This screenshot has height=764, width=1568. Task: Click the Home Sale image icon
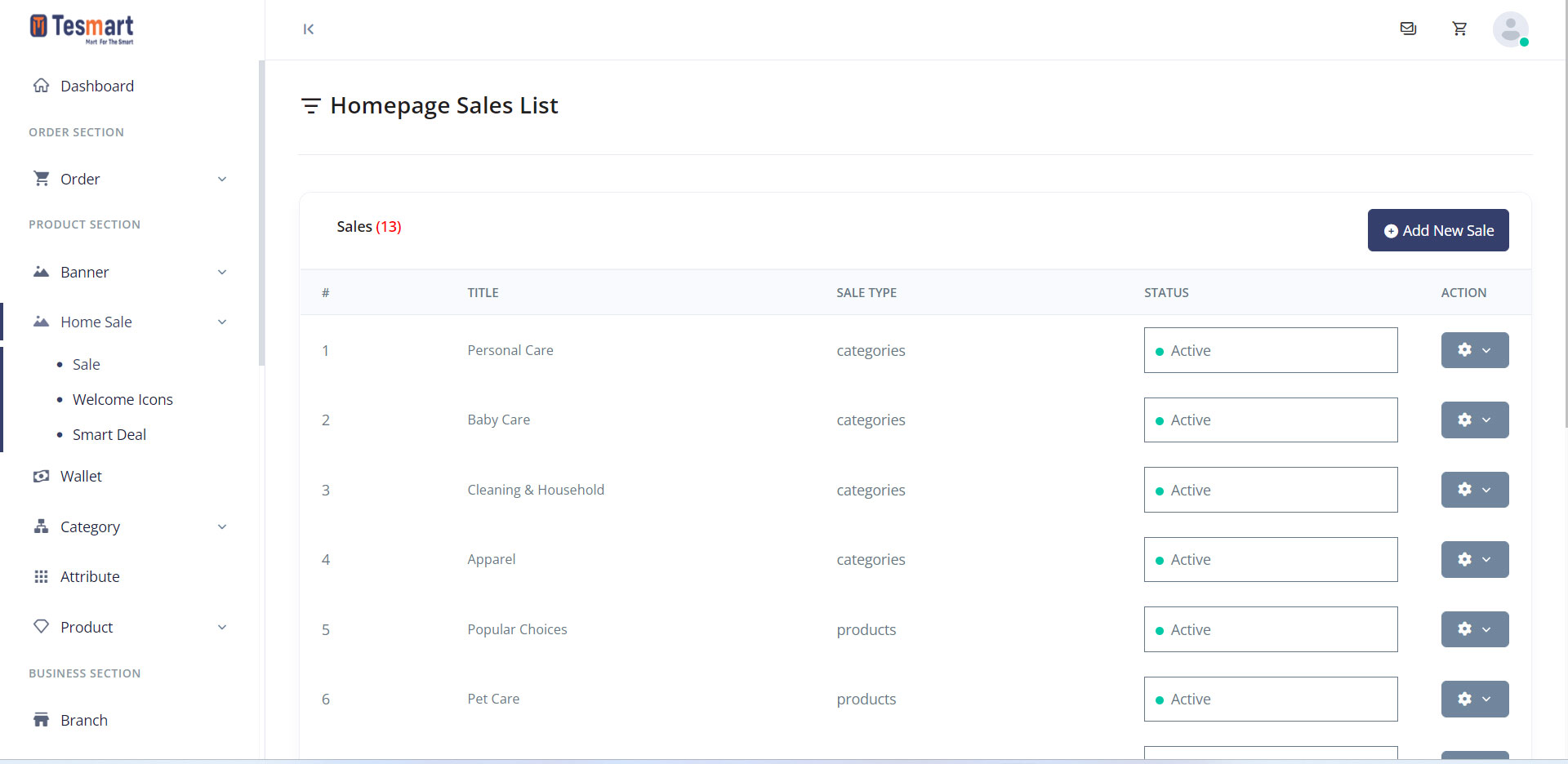tap(41, 322)
